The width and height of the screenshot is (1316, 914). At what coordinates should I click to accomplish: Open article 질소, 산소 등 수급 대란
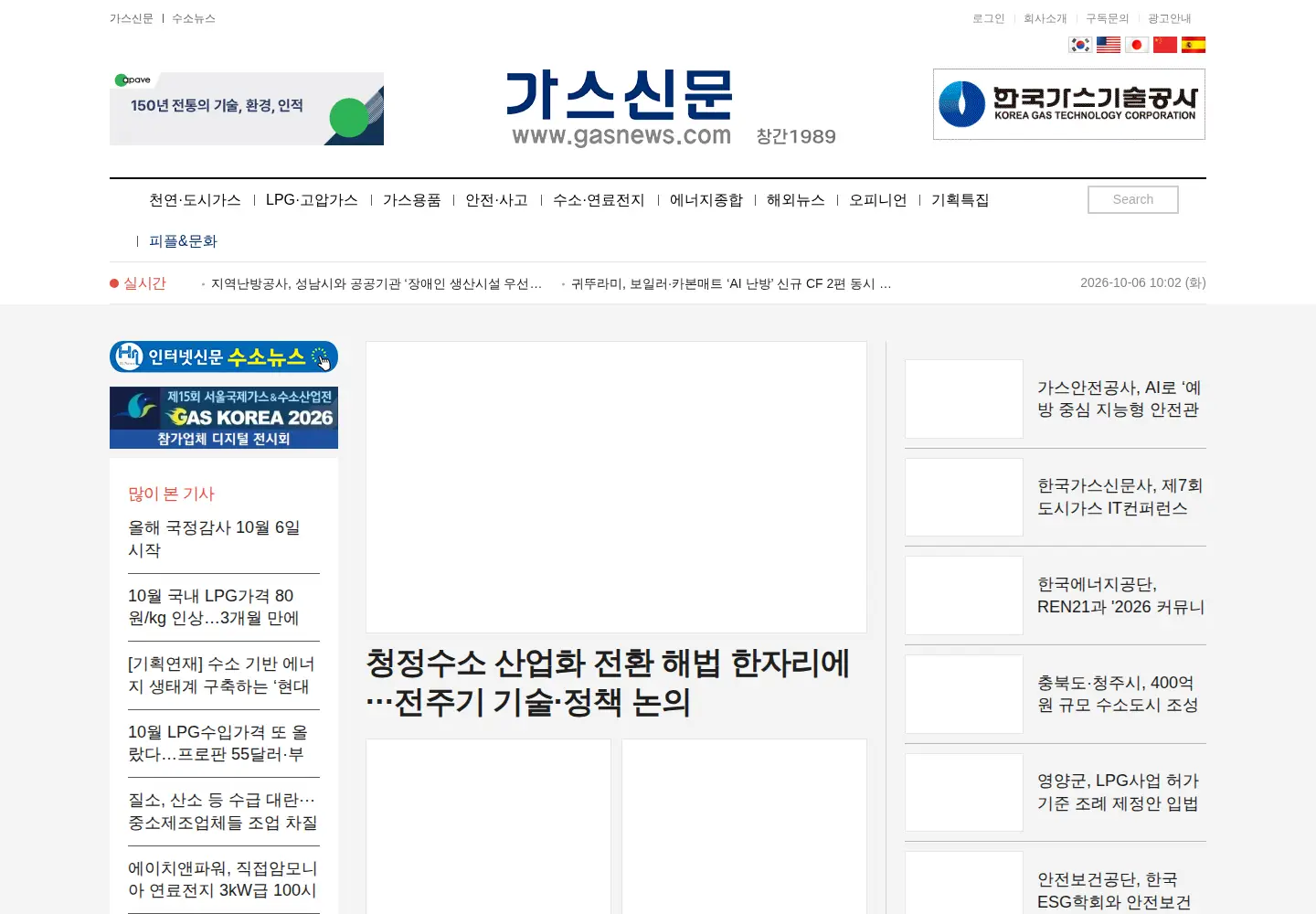click(224, 812)
